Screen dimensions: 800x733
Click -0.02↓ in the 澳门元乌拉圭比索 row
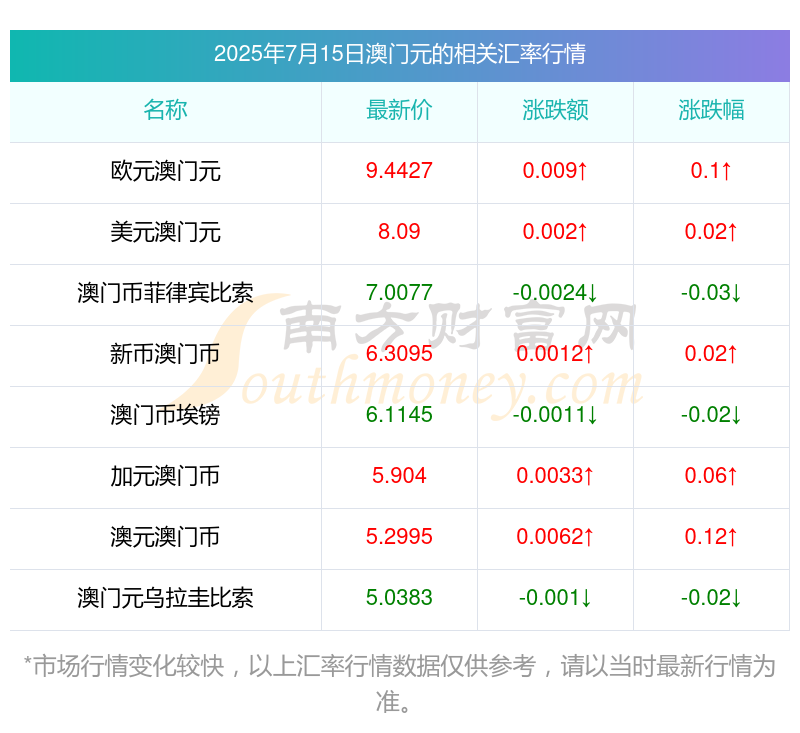pyautogui.click(x=711, y=598)
